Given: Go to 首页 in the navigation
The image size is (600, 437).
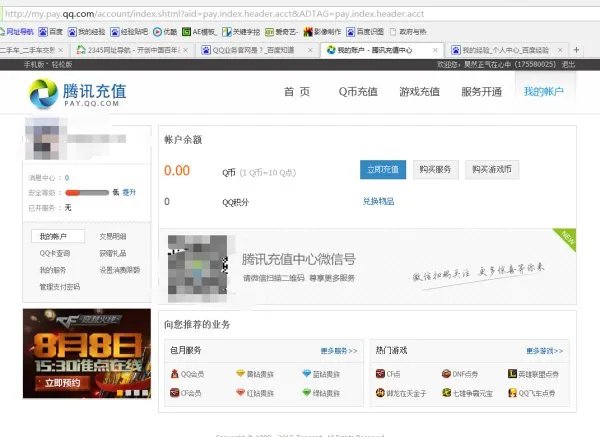Looking at the screenshot, I should pos(297,92).
